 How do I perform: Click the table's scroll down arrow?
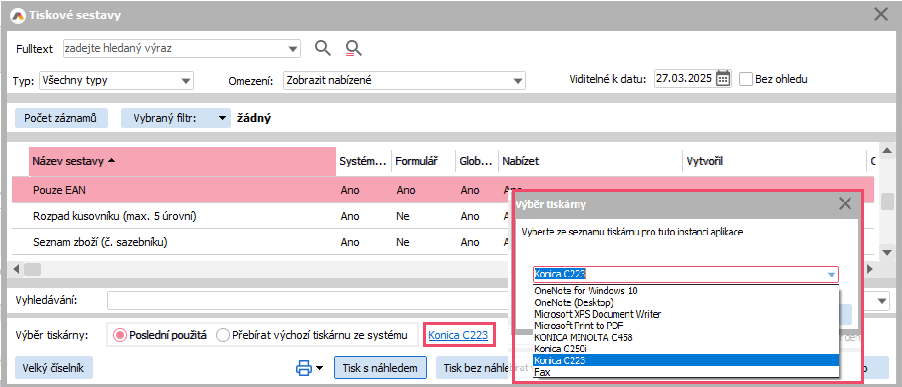click(888, 252)
